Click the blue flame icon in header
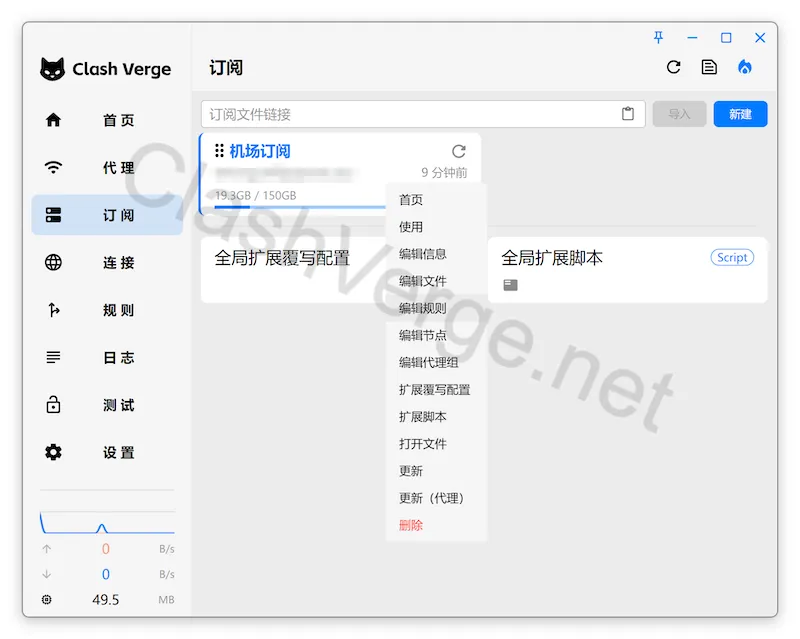This screenshot has height=639, width=800. 745,67
